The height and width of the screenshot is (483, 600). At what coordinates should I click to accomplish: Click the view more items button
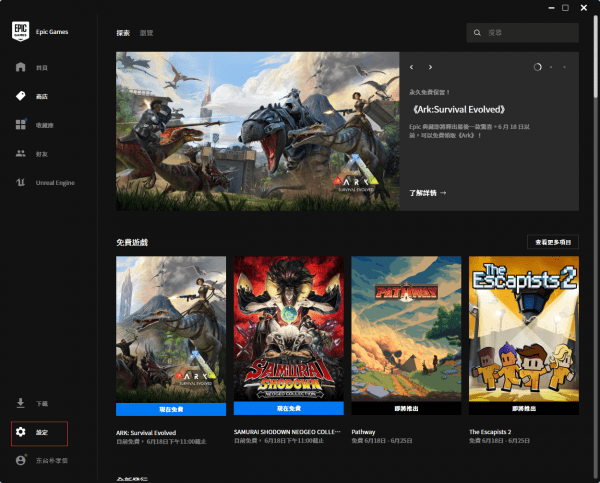pyautogui.click(x=552, y=242)
